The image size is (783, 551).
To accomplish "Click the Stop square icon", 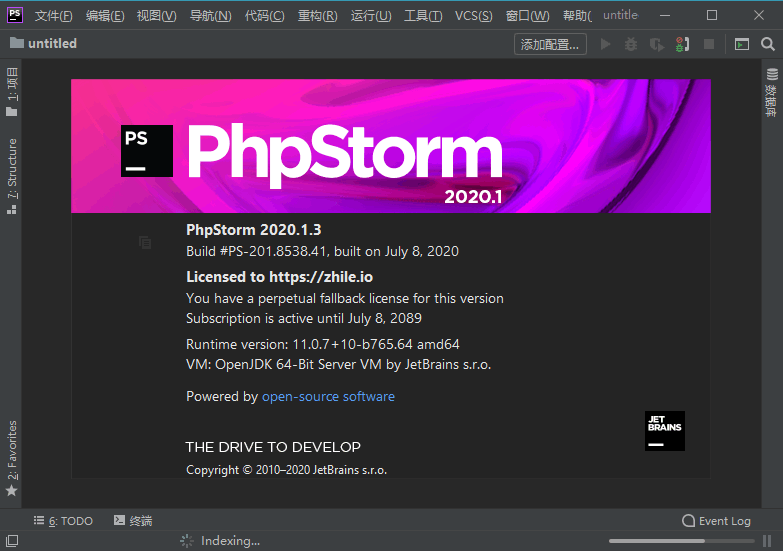I will point(709,44).
